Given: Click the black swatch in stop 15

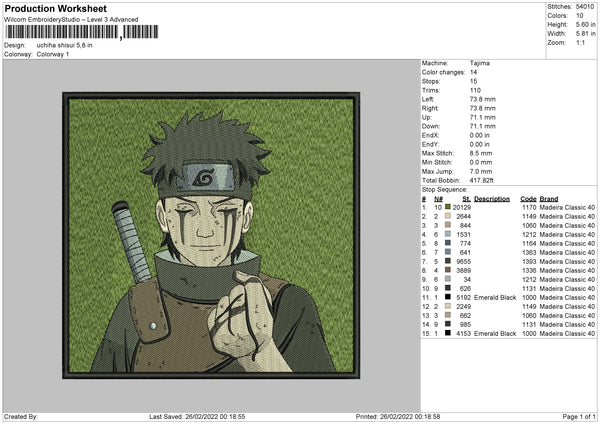Looking at the screenshot, I should pos(447,333).
